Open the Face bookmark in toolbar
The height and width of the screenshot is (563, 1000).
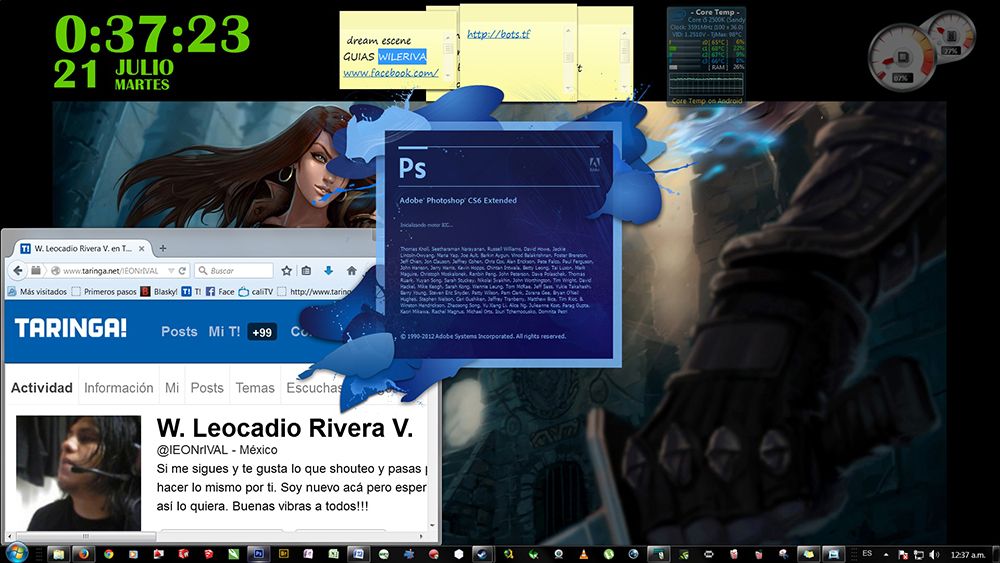tap(220, 291)
